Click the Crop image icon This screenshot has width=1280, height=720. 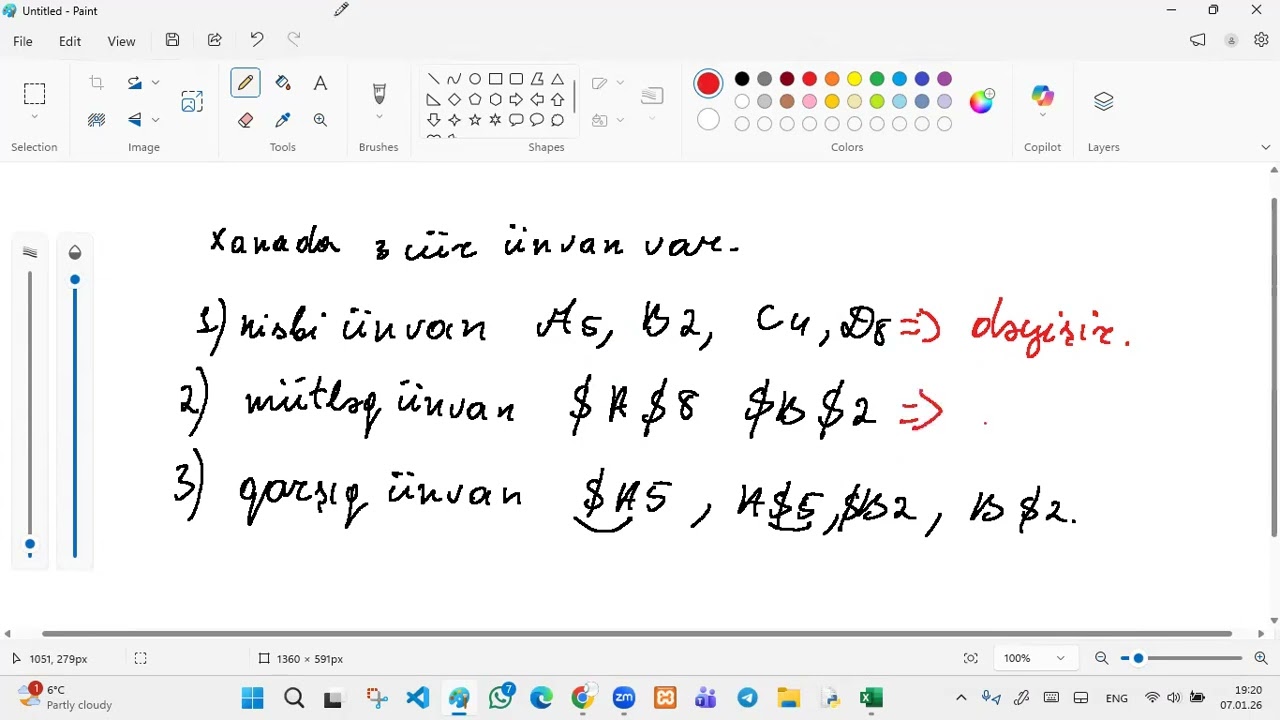tap(96, 83)
